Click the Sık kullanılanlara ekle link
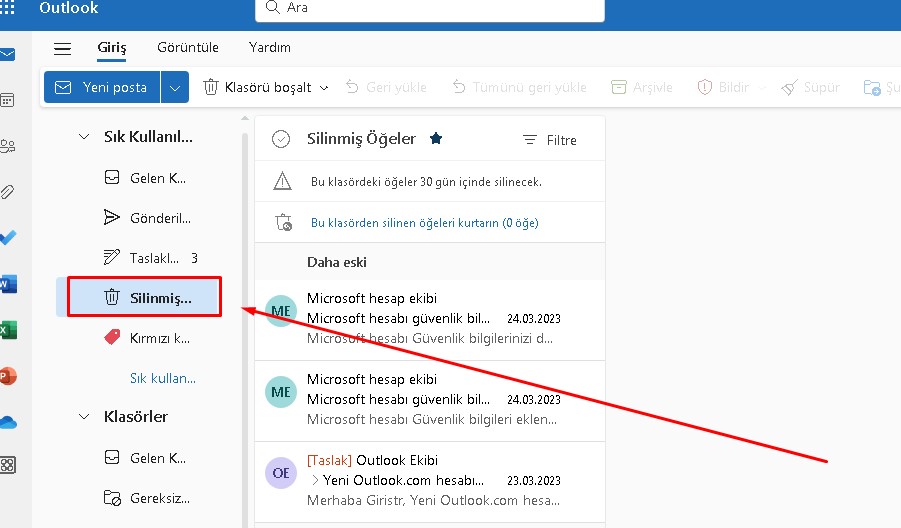This screenshot has height=528, width=901. coord(163,378)
